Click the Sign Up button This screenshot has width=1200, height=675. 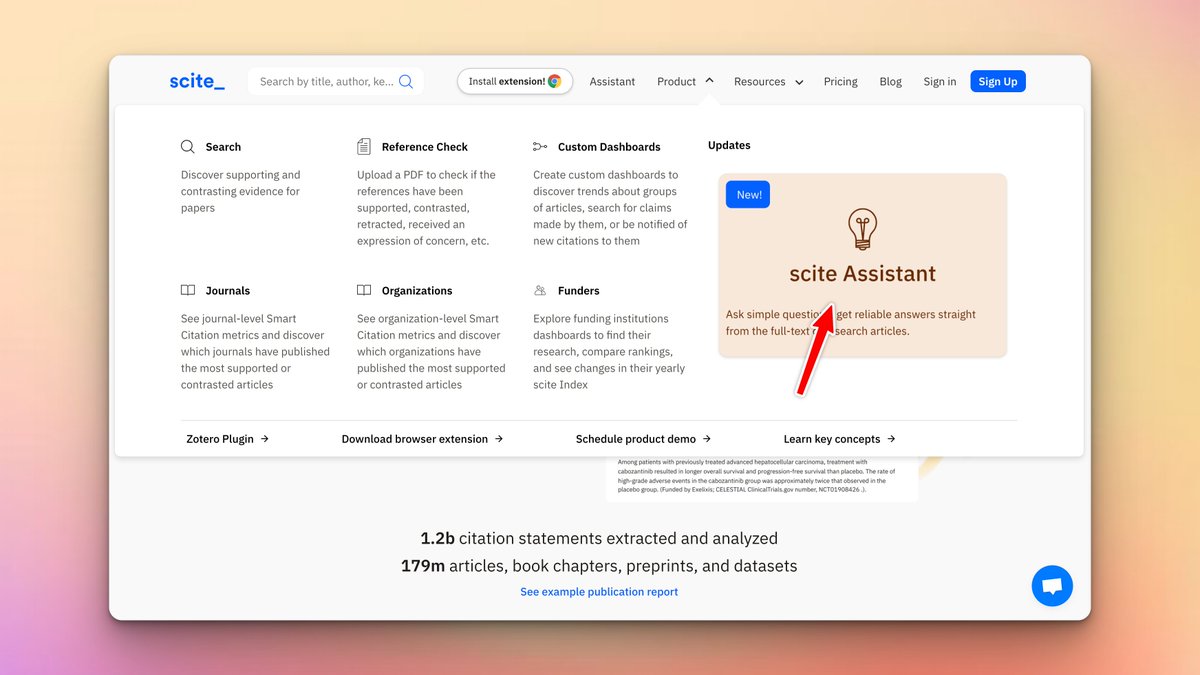tap(998, 82)
